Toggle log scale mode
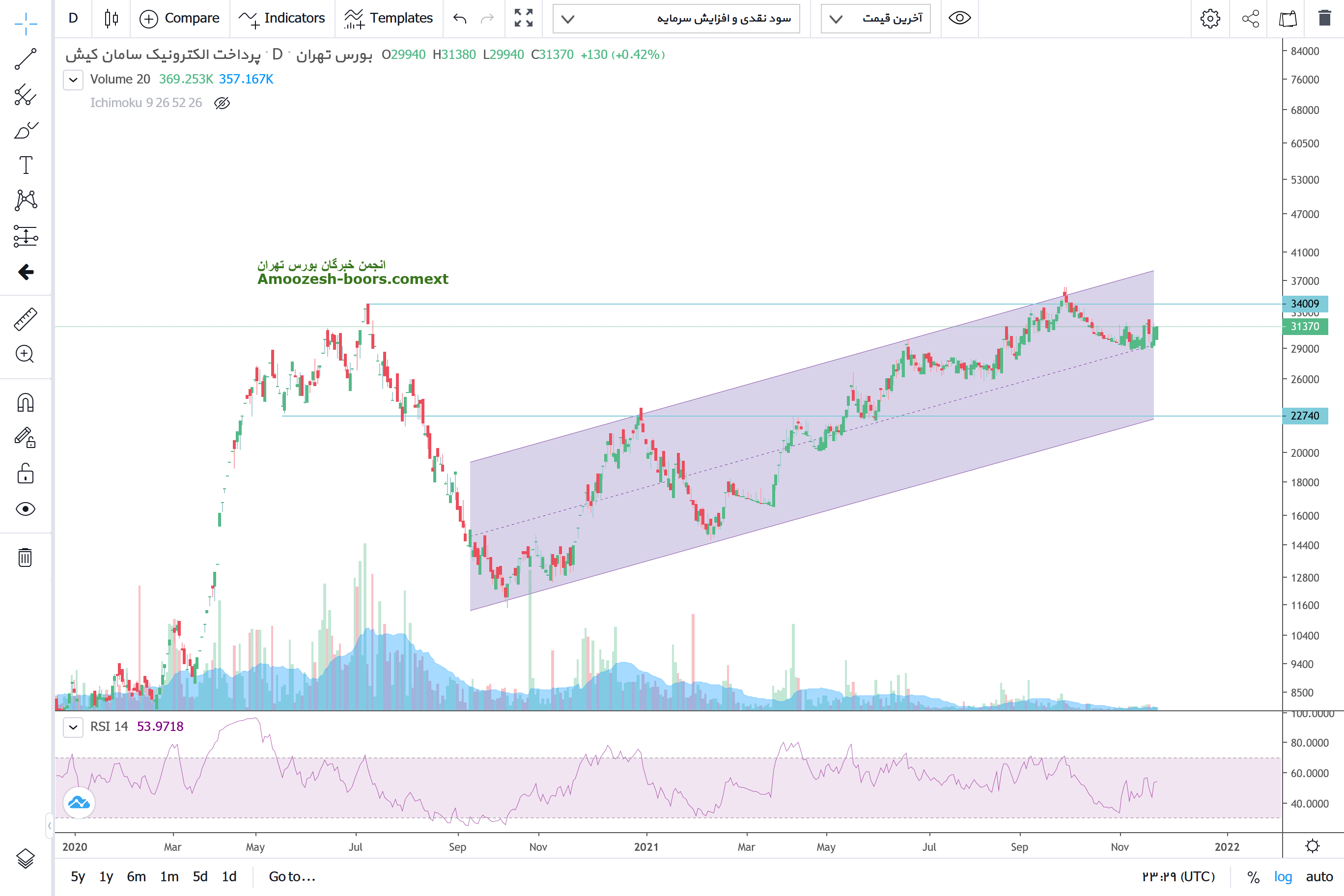This screenshot has width=1344, height=896. (x=1282, y=876)
